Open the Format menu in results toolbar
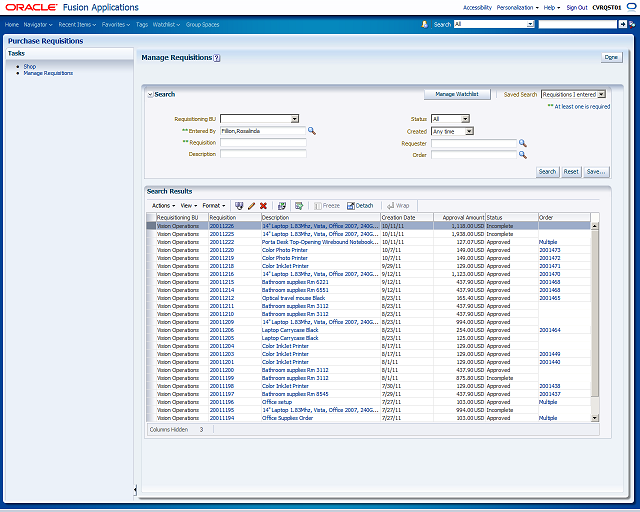 213,206
